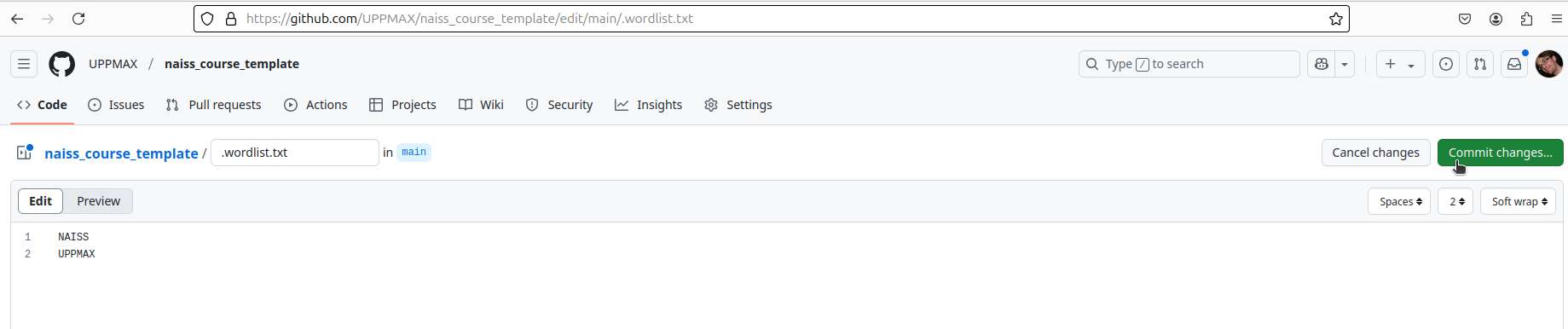Open browser extensions icon
This screenshot has height=329, width=1568.
(x=1526, y=19)
